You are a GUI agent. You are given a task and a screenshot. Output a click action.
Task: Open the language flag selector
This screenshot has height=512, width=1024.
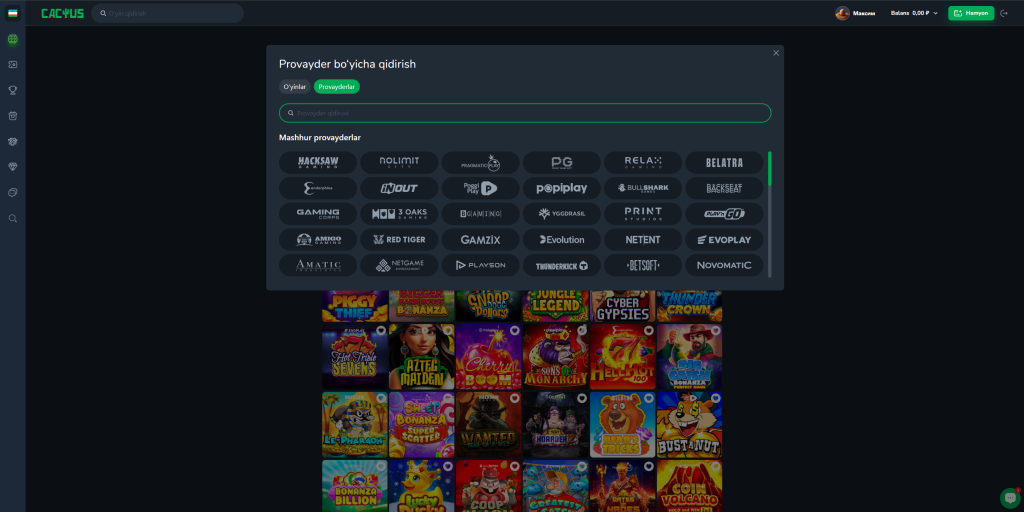[x=13, y=13]
